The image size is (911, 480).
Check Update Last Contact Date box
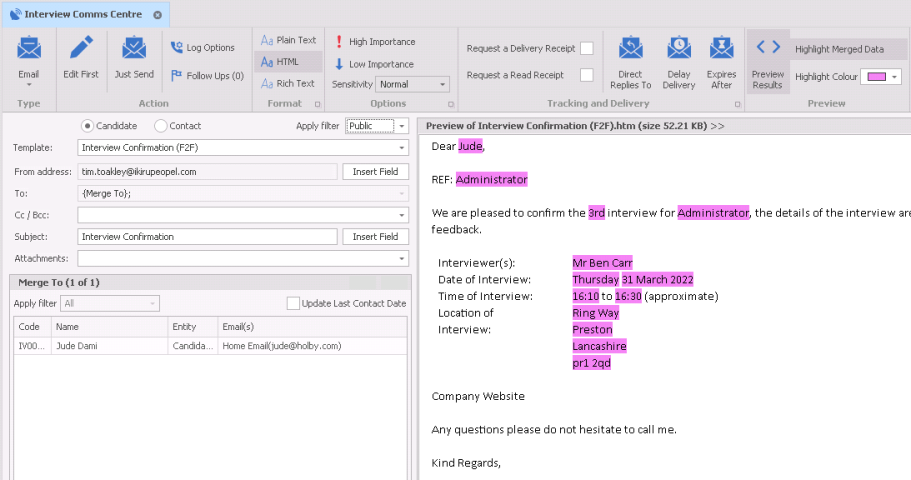pyautogui.click(x=293, y=303)
